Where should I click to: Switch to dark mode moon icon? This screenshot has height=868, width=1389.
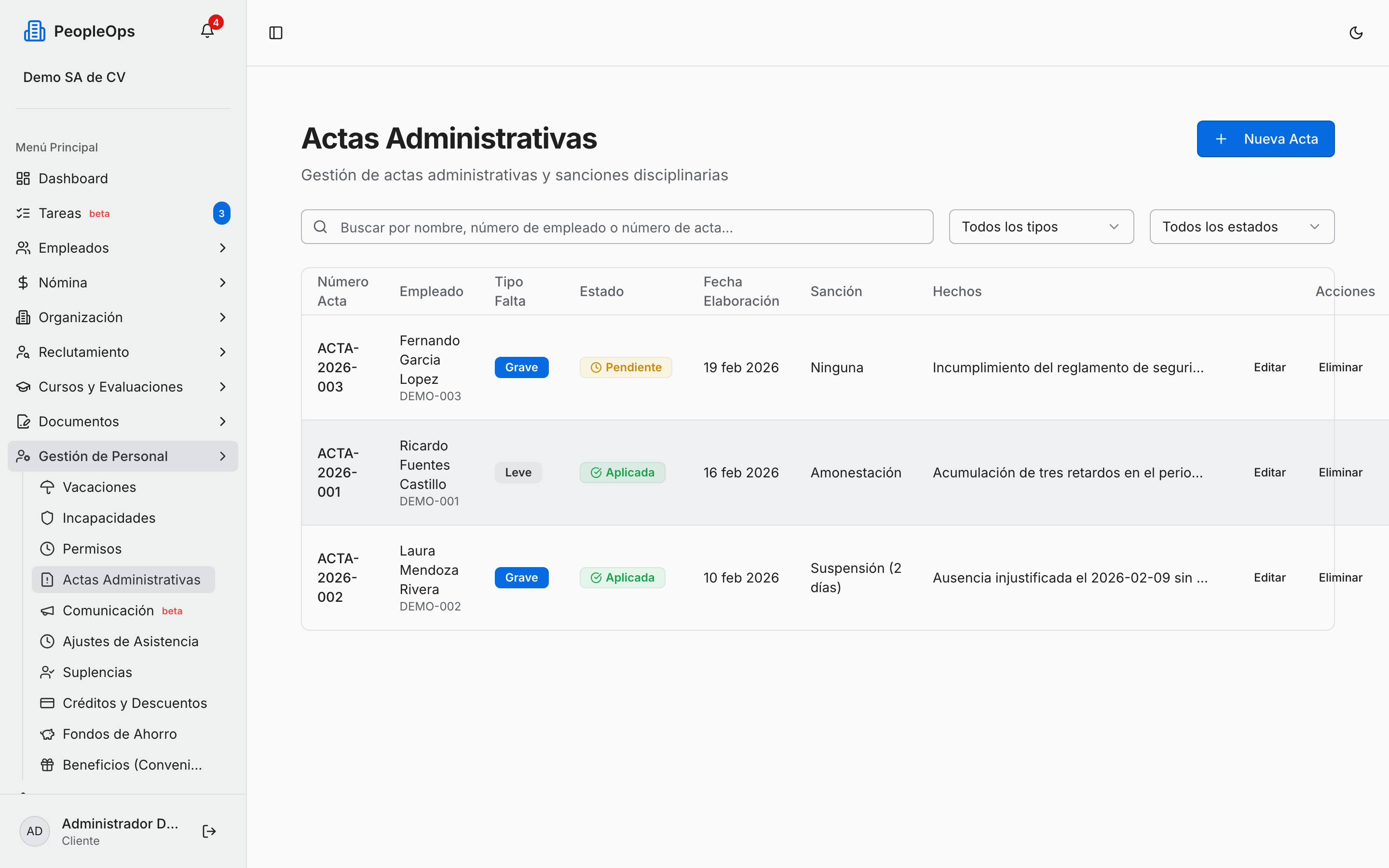click(1356, 33)
